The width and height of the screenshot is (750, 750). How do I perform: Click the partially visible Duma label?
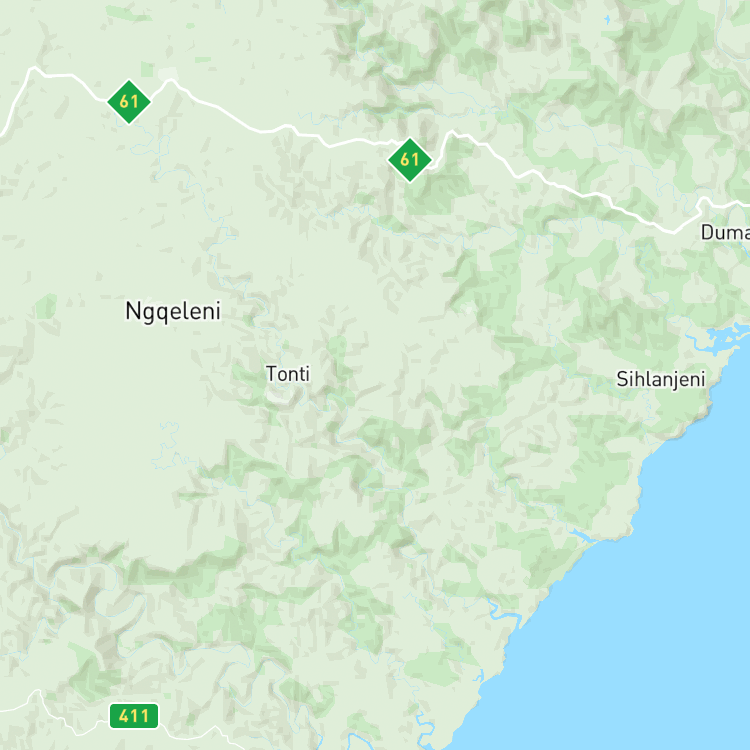725,232
